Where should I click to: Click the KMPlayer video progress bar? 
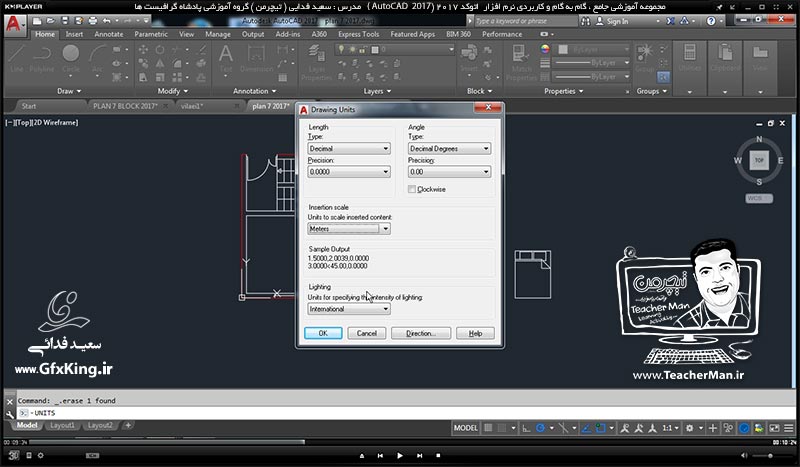point(400,442)
